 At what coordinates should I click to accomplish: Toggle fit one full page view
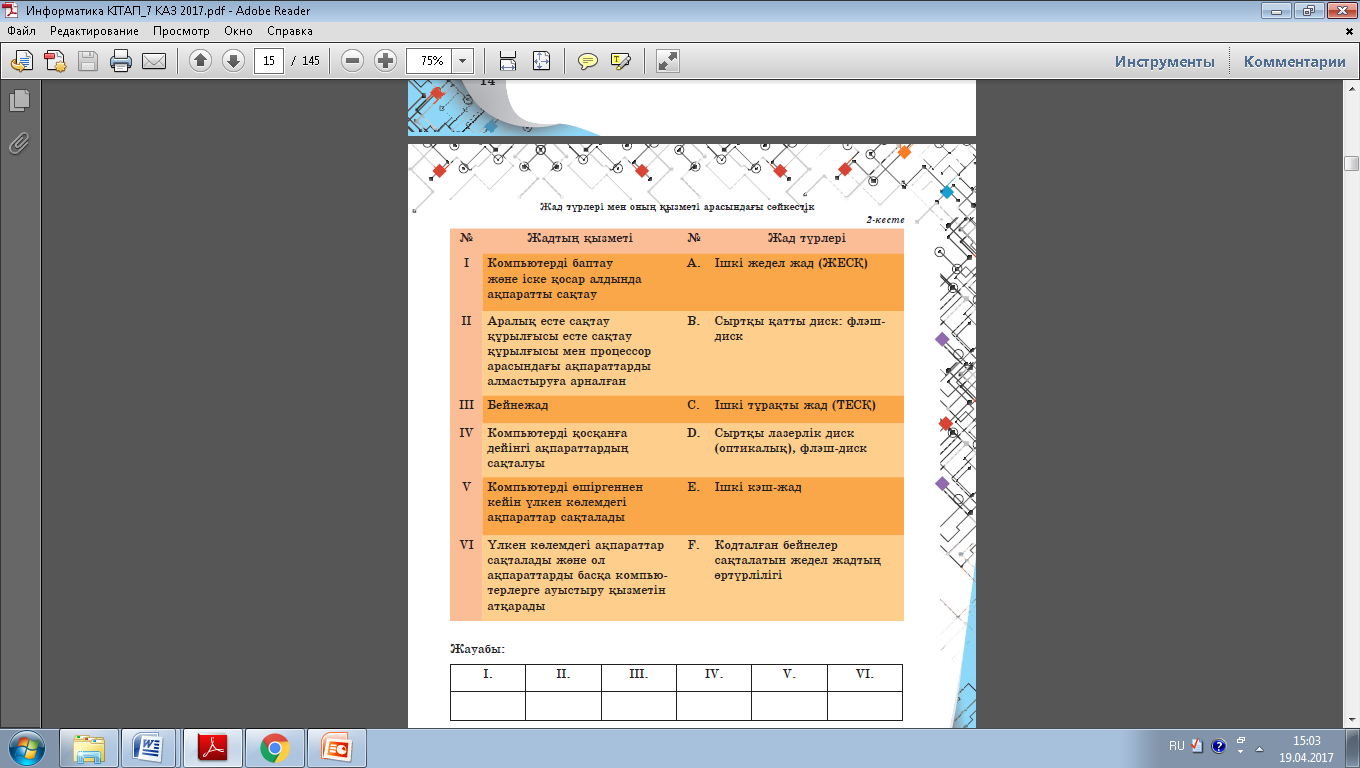click(541, 61)
